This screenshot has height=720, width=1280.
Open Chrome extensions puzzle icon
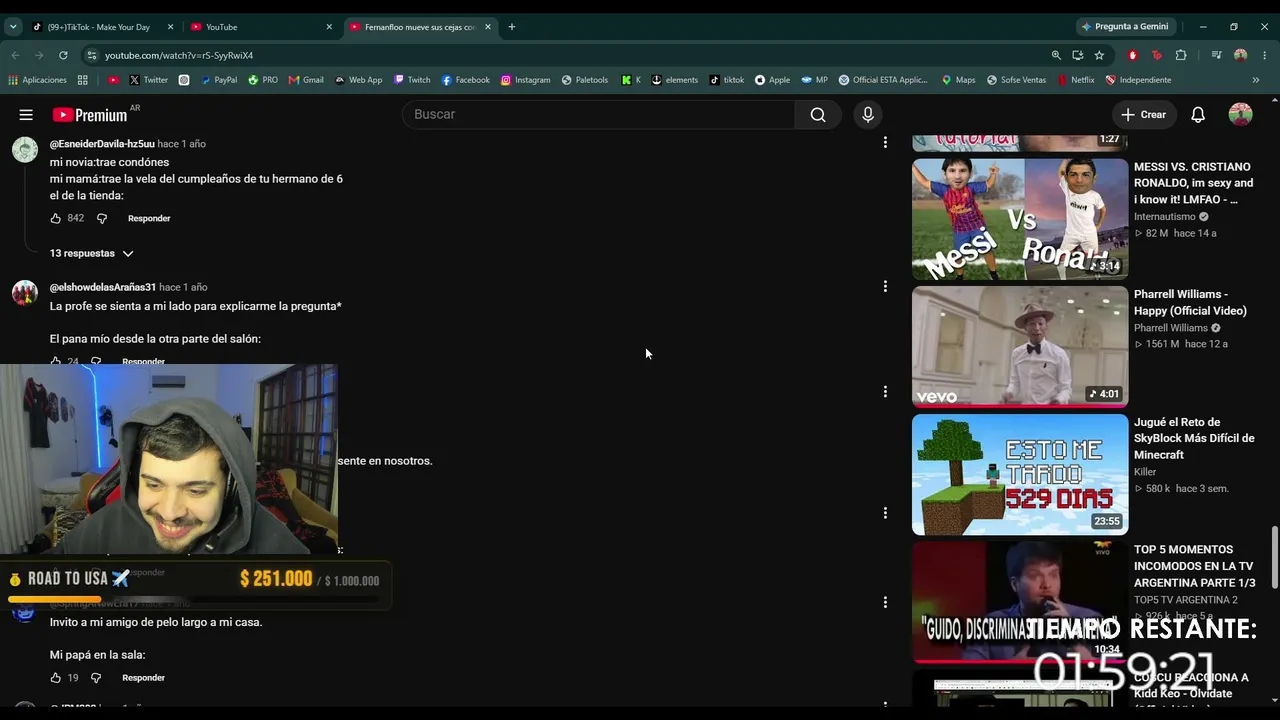point(1181,55)
